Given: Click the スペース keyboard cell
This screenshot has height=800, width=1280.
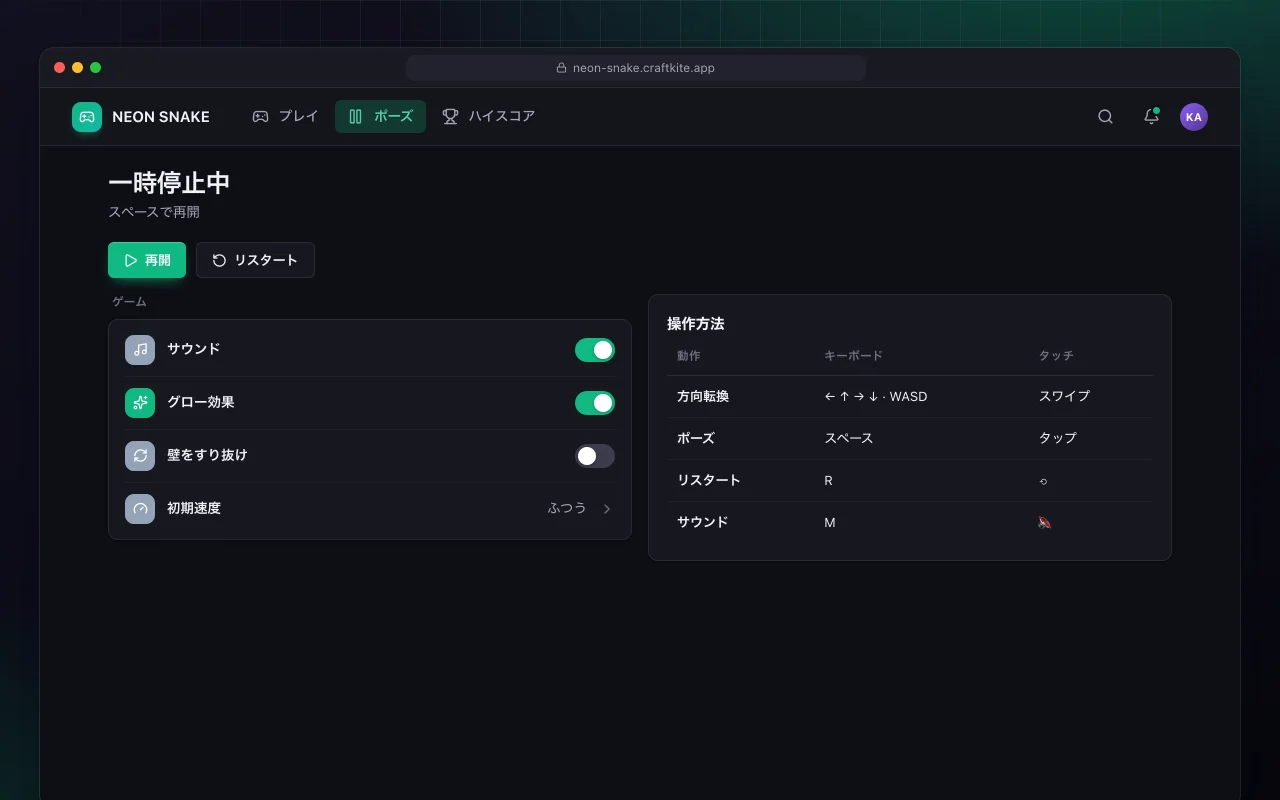Looking at the screenshot, I should (849, 439).
